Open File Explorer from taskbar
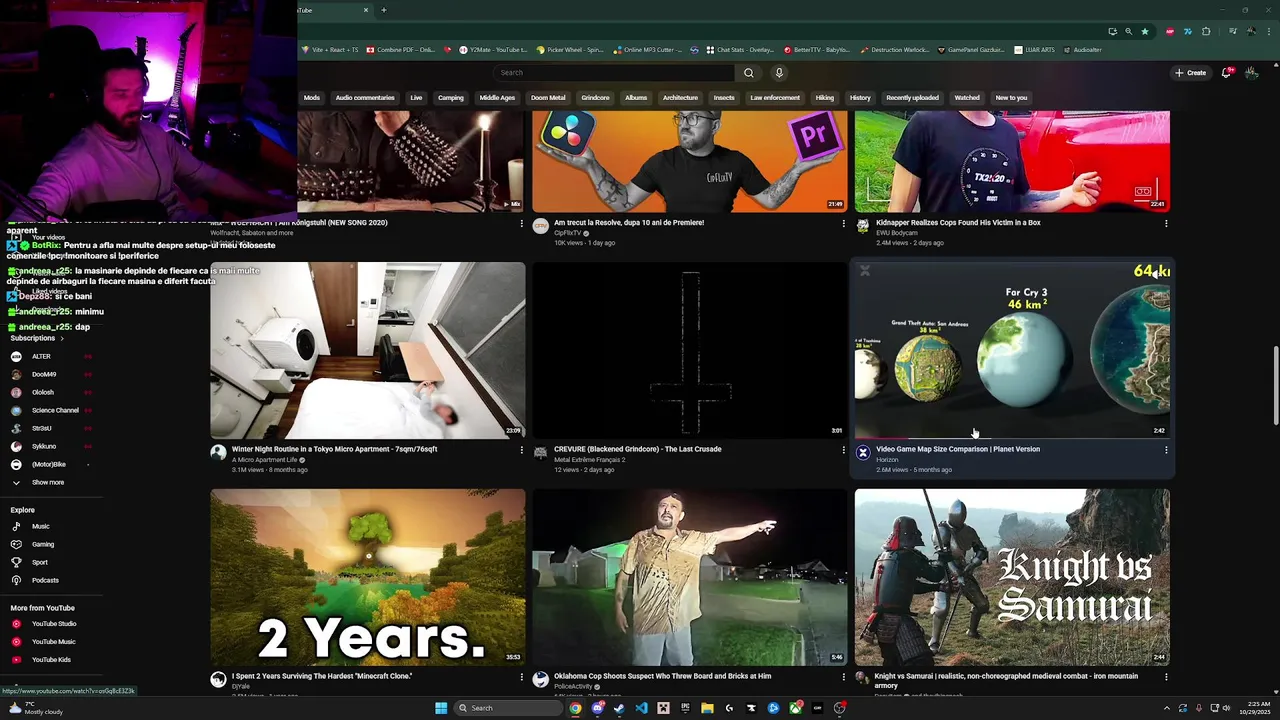Viewport: 1280px width, 720px height. point(707,708)
